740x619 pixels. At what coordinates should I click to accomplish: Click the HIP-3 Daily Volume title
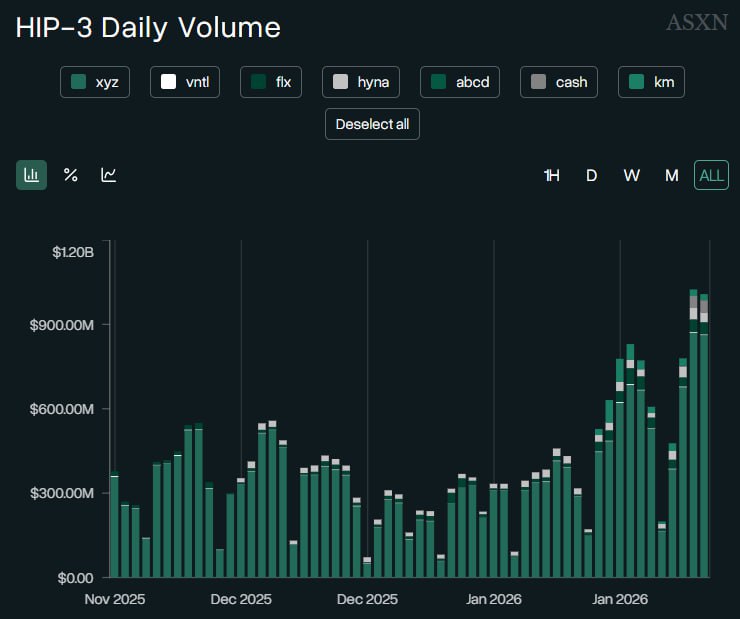(x=148, y=27)
